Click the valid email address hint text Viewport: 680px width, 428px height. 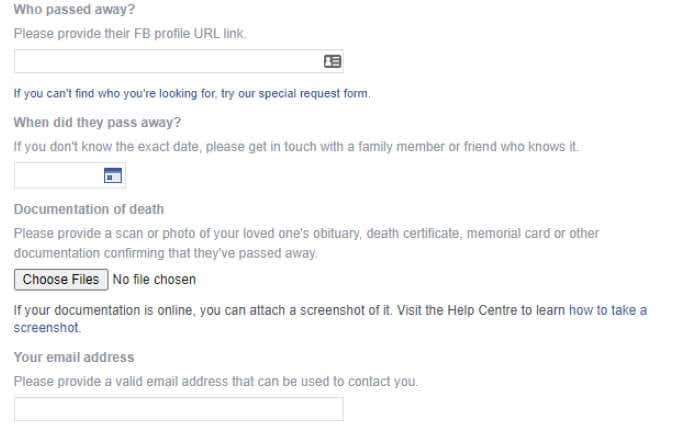coord(215,381)
